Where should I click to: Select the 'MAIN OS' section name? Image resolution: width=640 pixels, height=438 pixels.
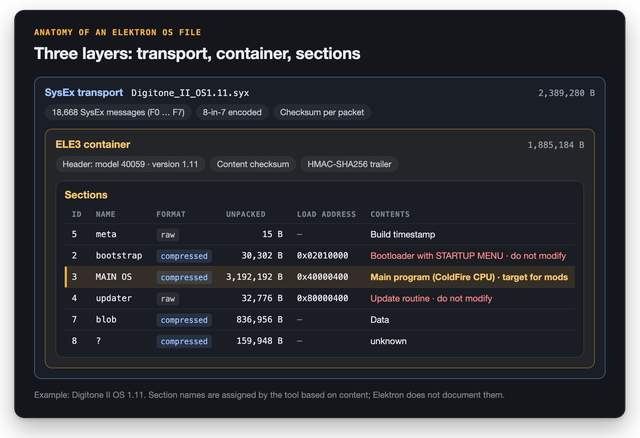(x=113, y=277)
